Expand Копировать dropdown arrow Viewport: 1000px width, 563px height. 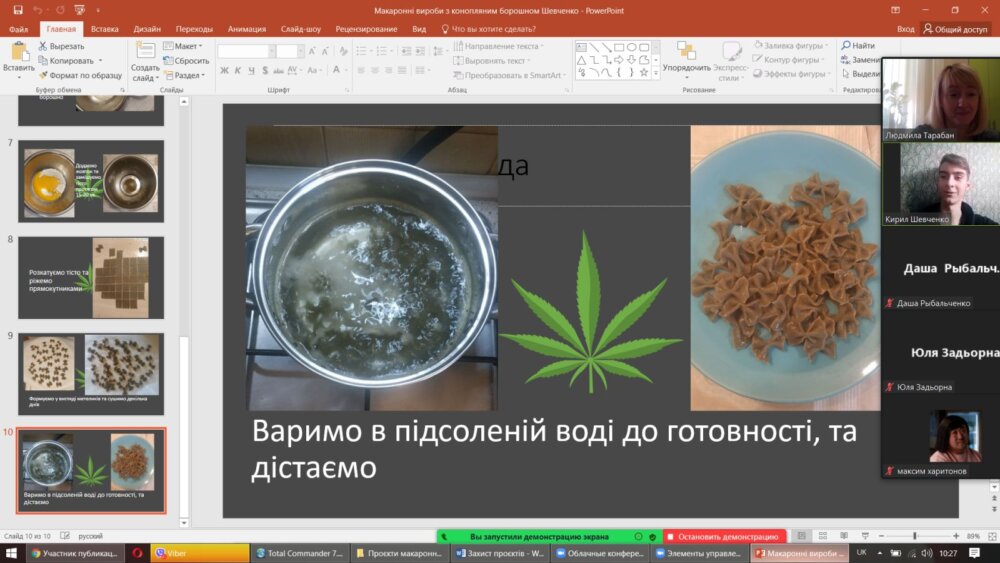pos(100,61)
